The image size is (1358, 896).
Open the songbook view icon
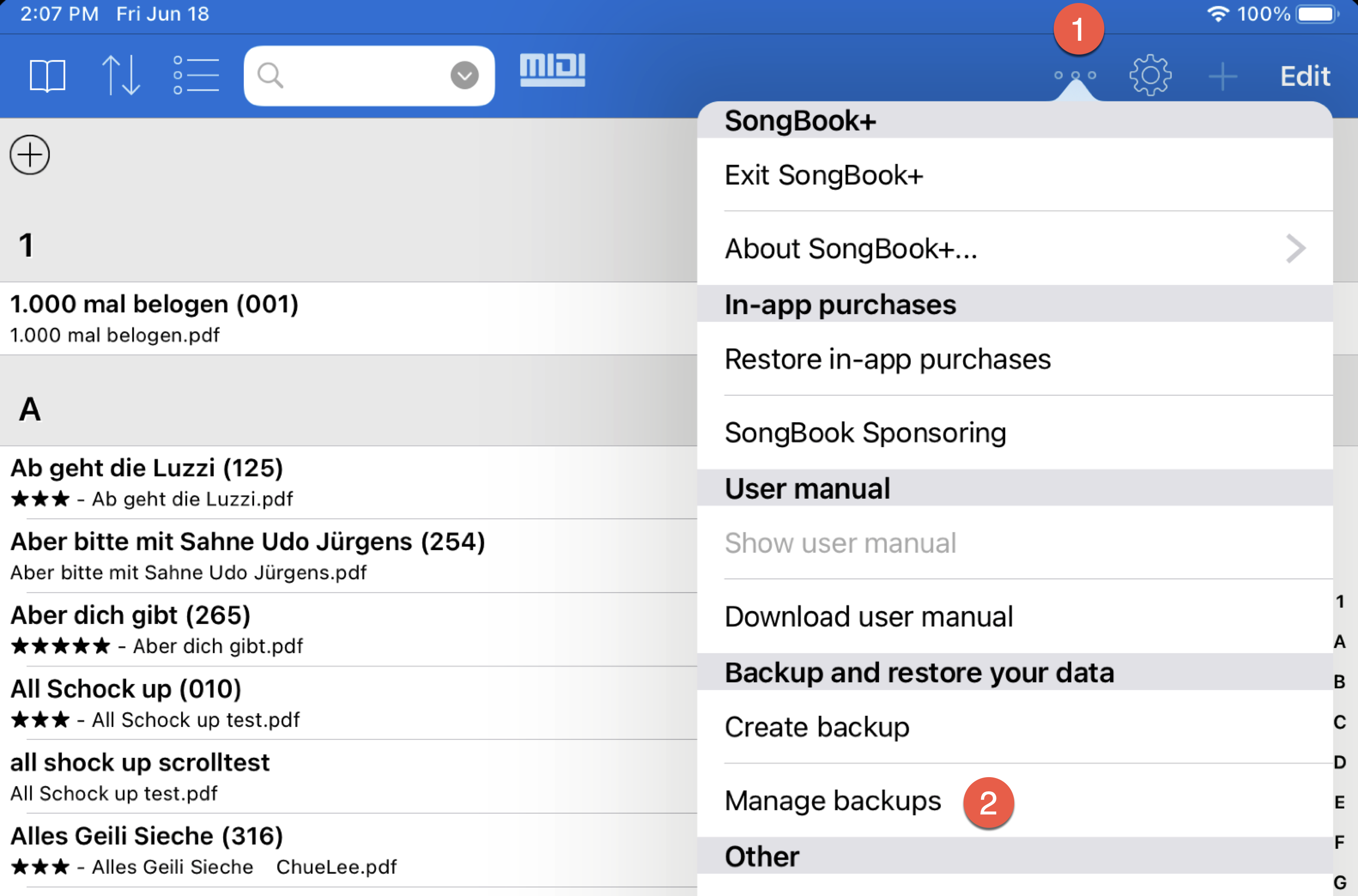coord(48,76)
